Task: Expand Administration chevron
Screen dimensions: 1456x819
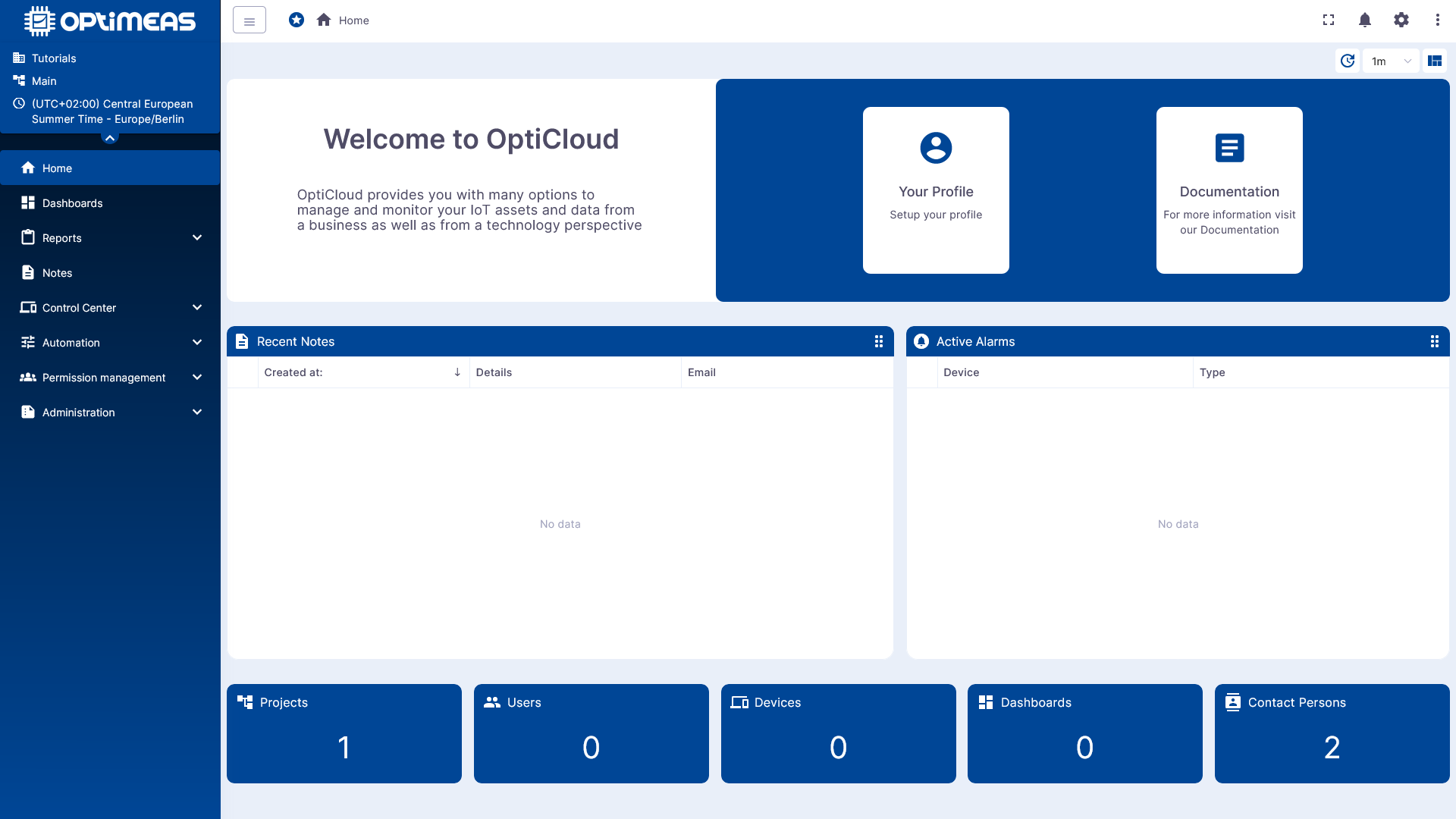Action: tap(197, 412)
